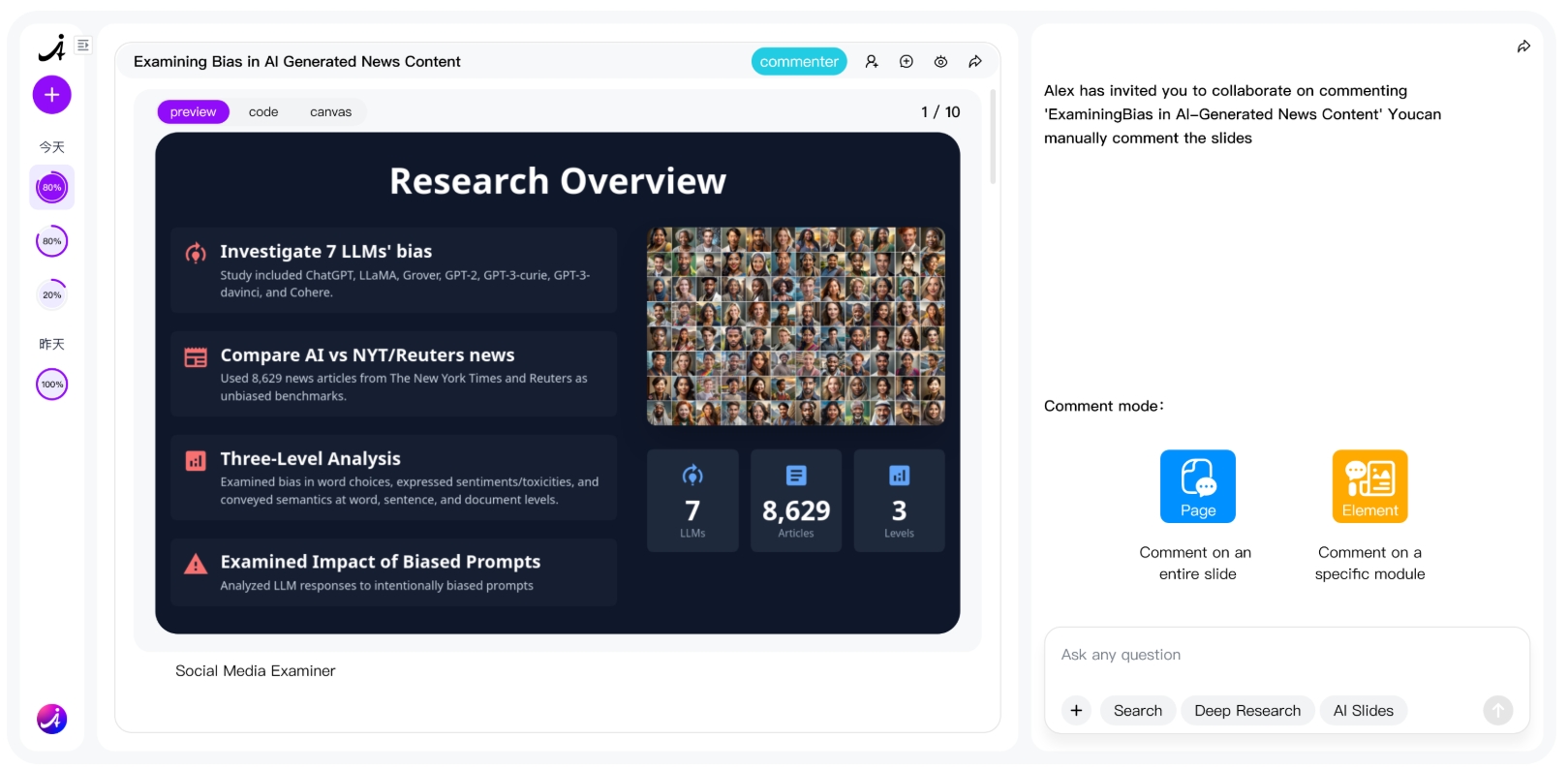Viewport: 1568px width, 770px height.
Task: Click the circled plus icon in header
Action: pos(907,62)
